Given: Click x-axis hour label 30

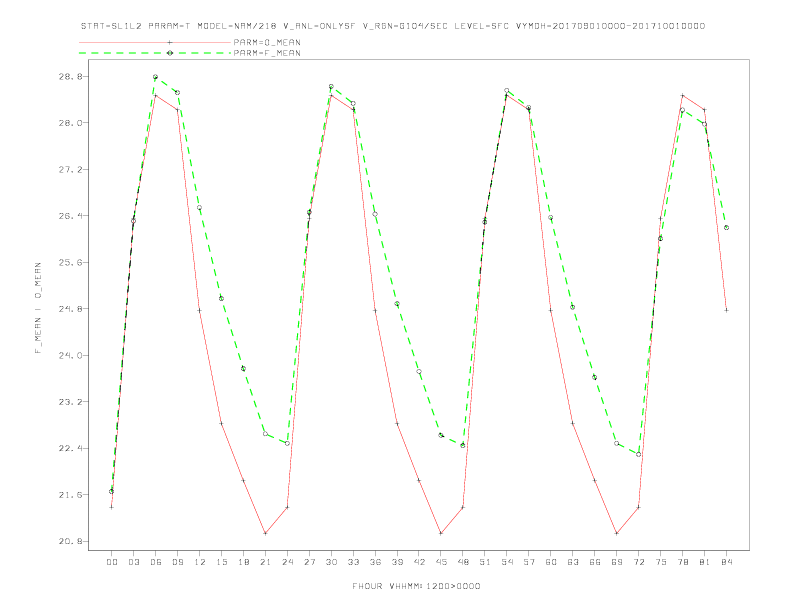Looking at the screenshot, I should coord(331,562).
